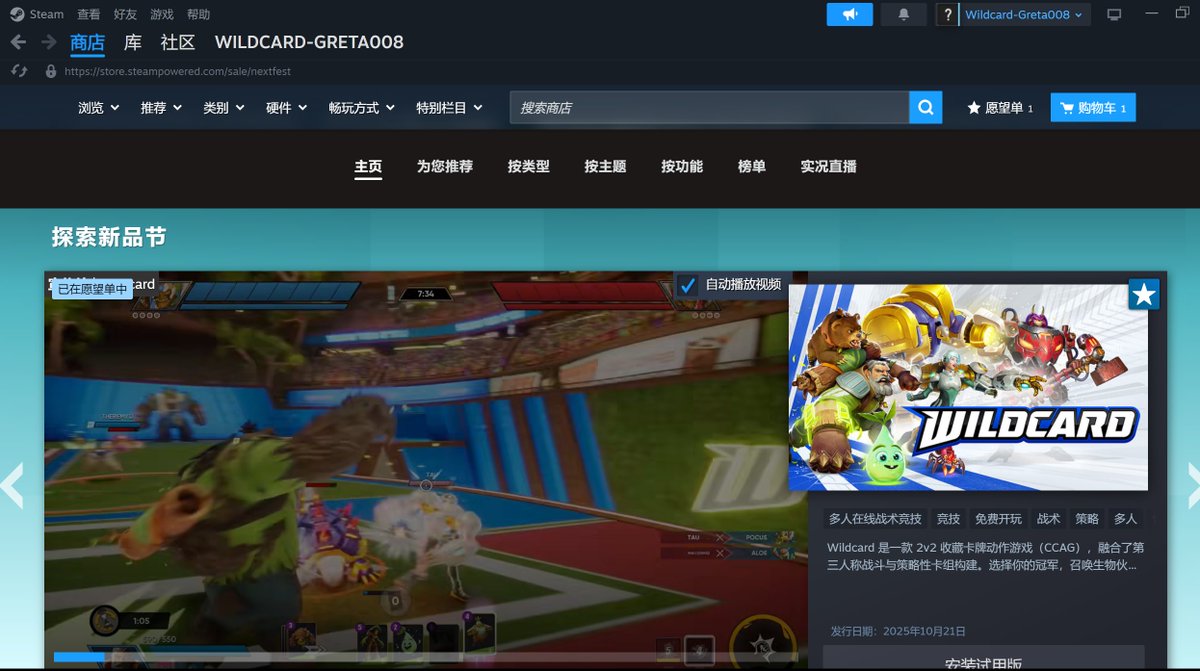This screenshot has height=671, width=1200.
Task: Click the magnifier search button
Action: [x=926, y=108]
